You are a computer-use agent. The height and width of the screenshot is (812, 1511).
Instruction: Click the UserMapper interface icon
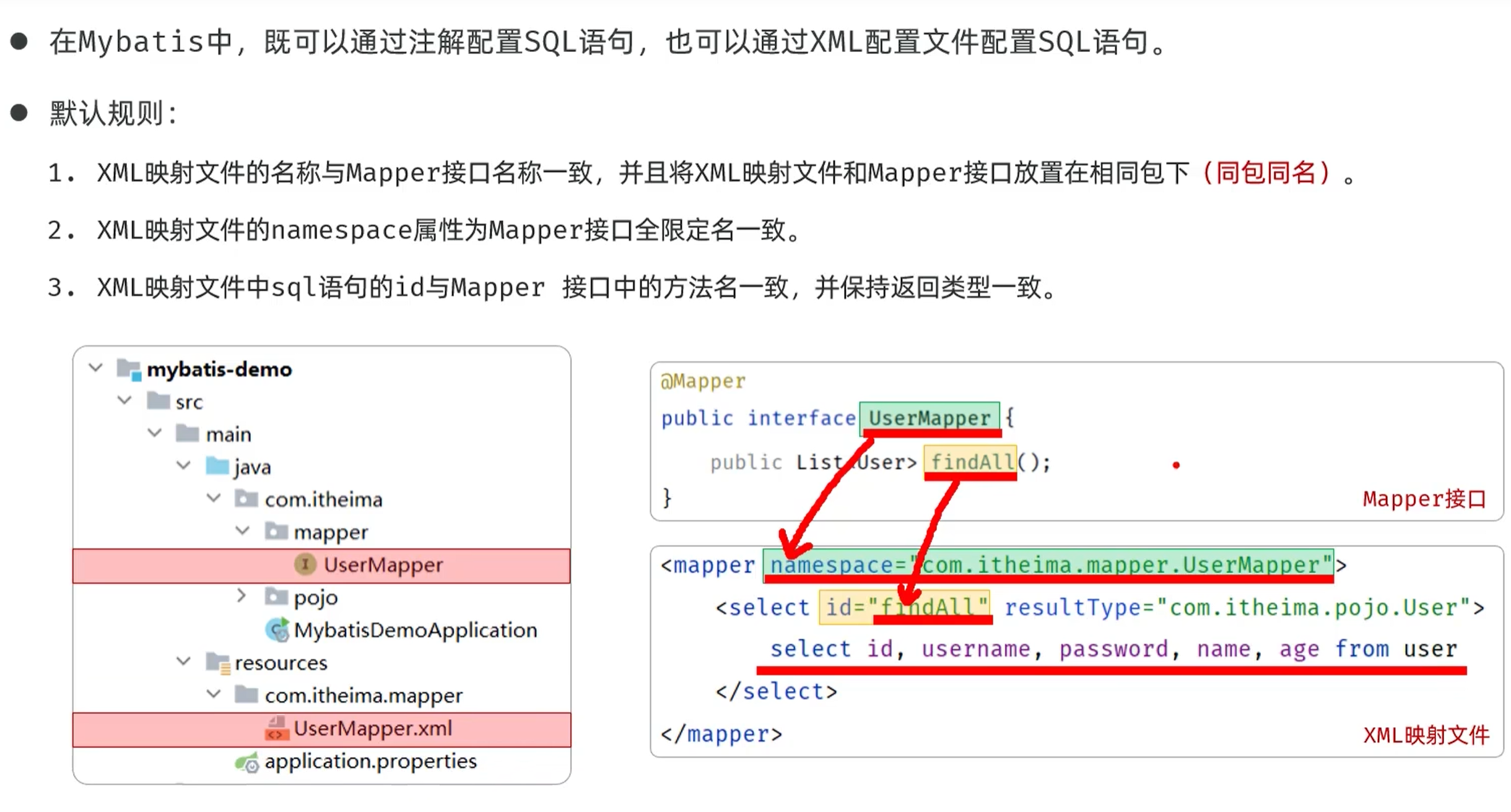305,564
